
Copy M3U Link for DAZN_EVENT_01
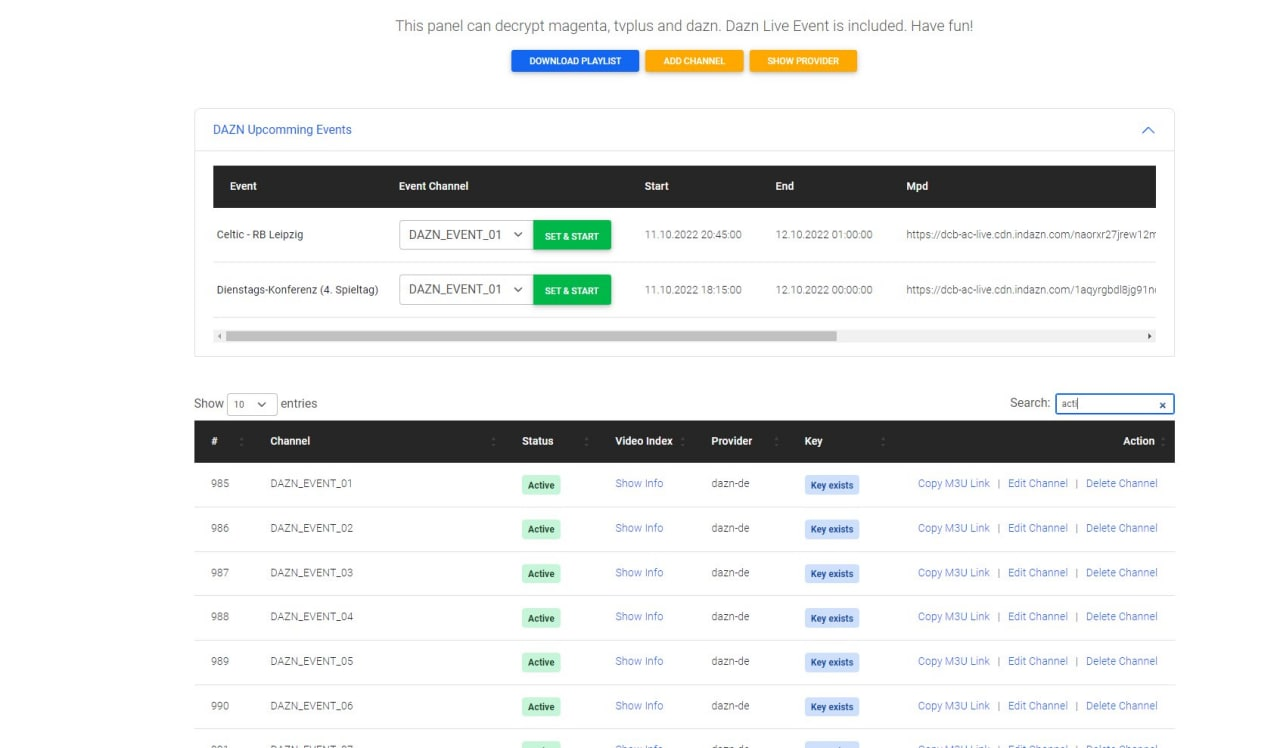coord(954,483)
